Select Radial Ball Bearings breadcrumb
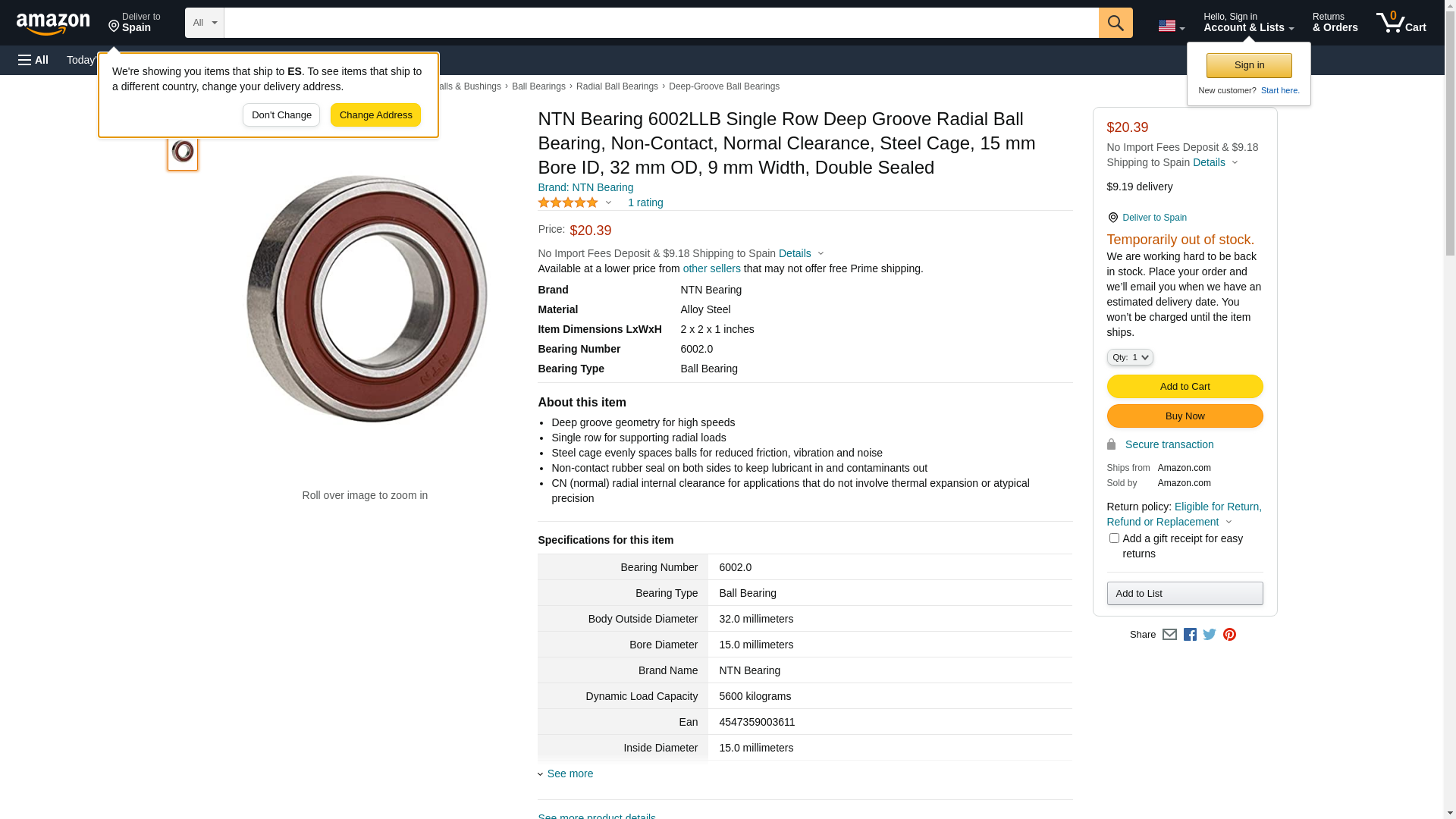Screen dimensions: 1456x819 tap(617, 86)
